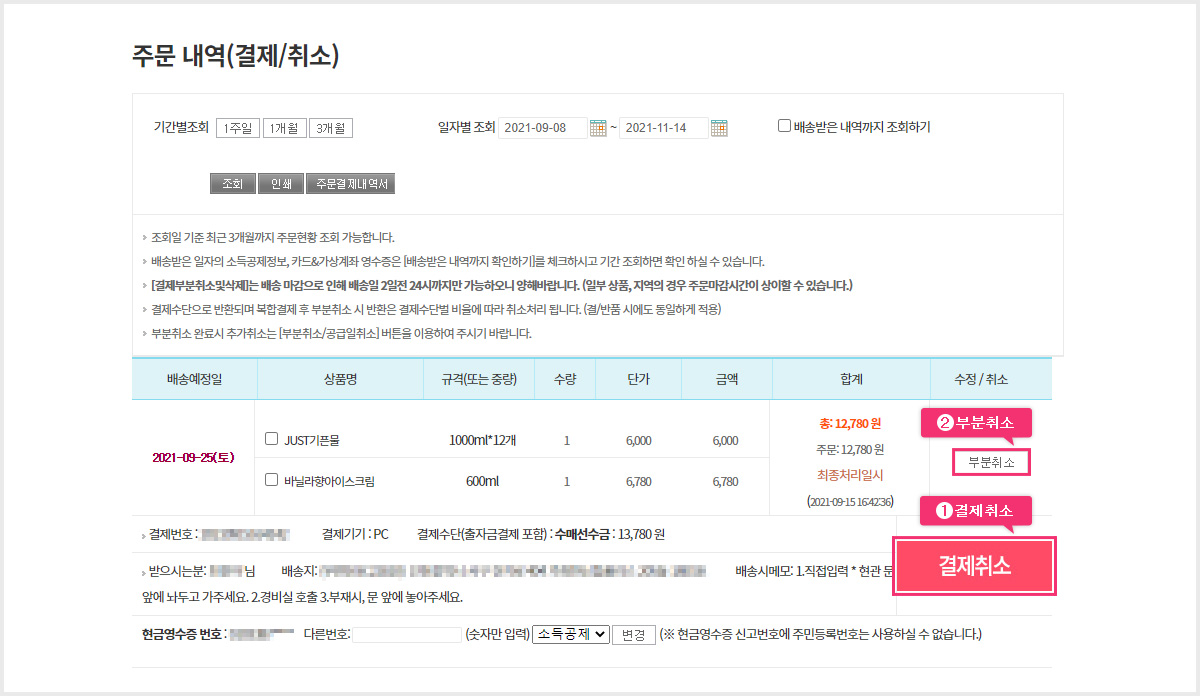Click the 1000ml*12개 specification cell
Viewport: 1200px width, 696px height.
(x=483, y=440)
